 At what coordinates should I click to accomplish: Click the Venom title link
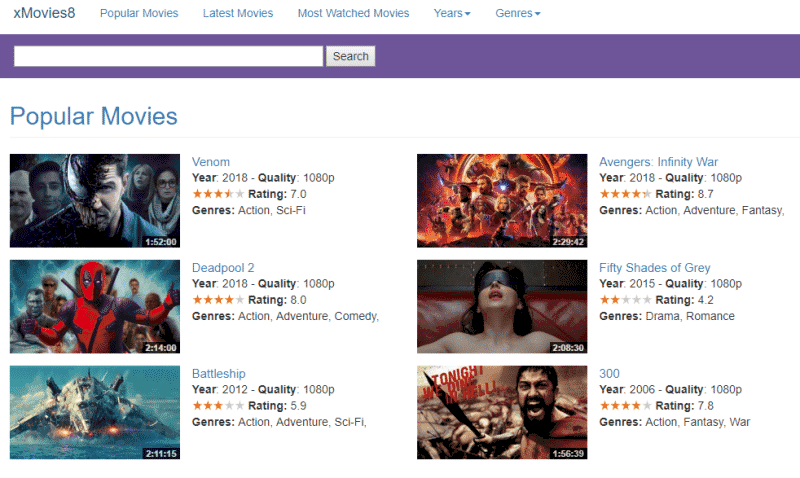(x=211, y=162)
